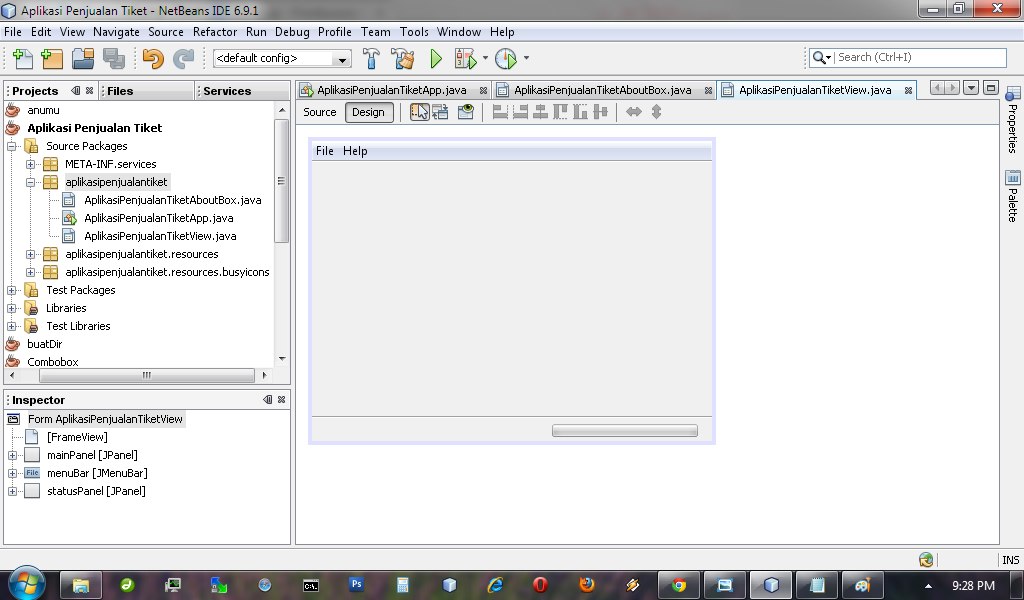
Task: Open the Preview Design eye icon
Action: pos(464,112)
